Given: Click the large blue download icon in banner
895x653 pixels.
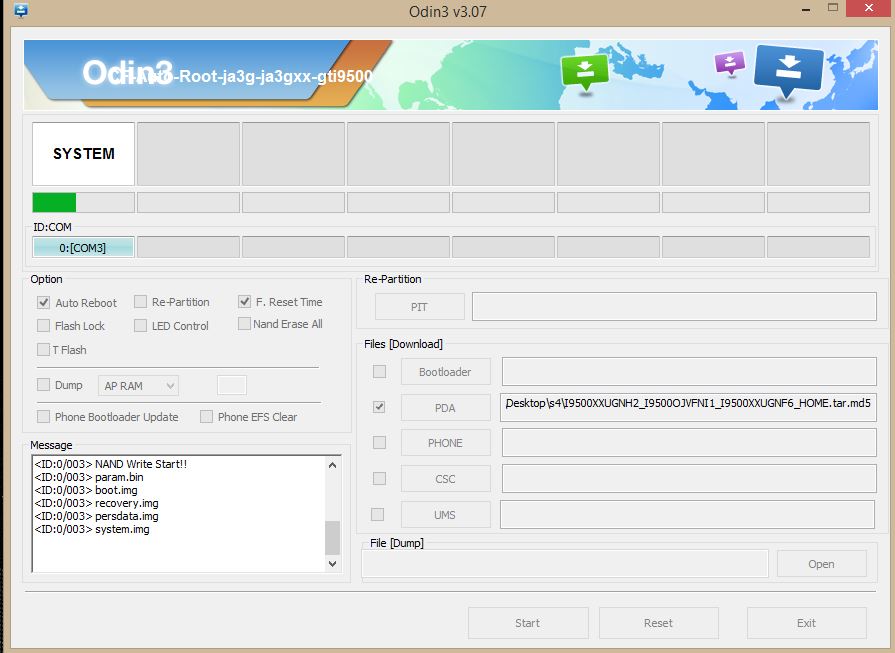Looking at the screenshot, I should coord(788,71).
